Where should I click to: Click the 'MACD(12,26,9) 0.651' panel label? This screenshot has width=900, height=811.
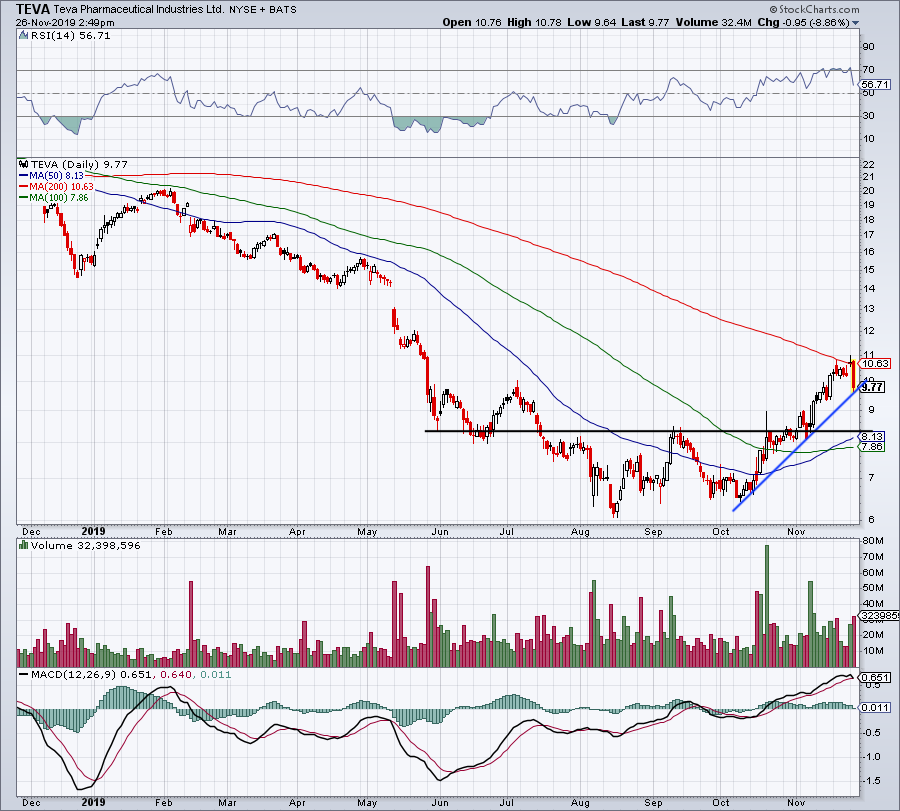[x=92, y=674]
